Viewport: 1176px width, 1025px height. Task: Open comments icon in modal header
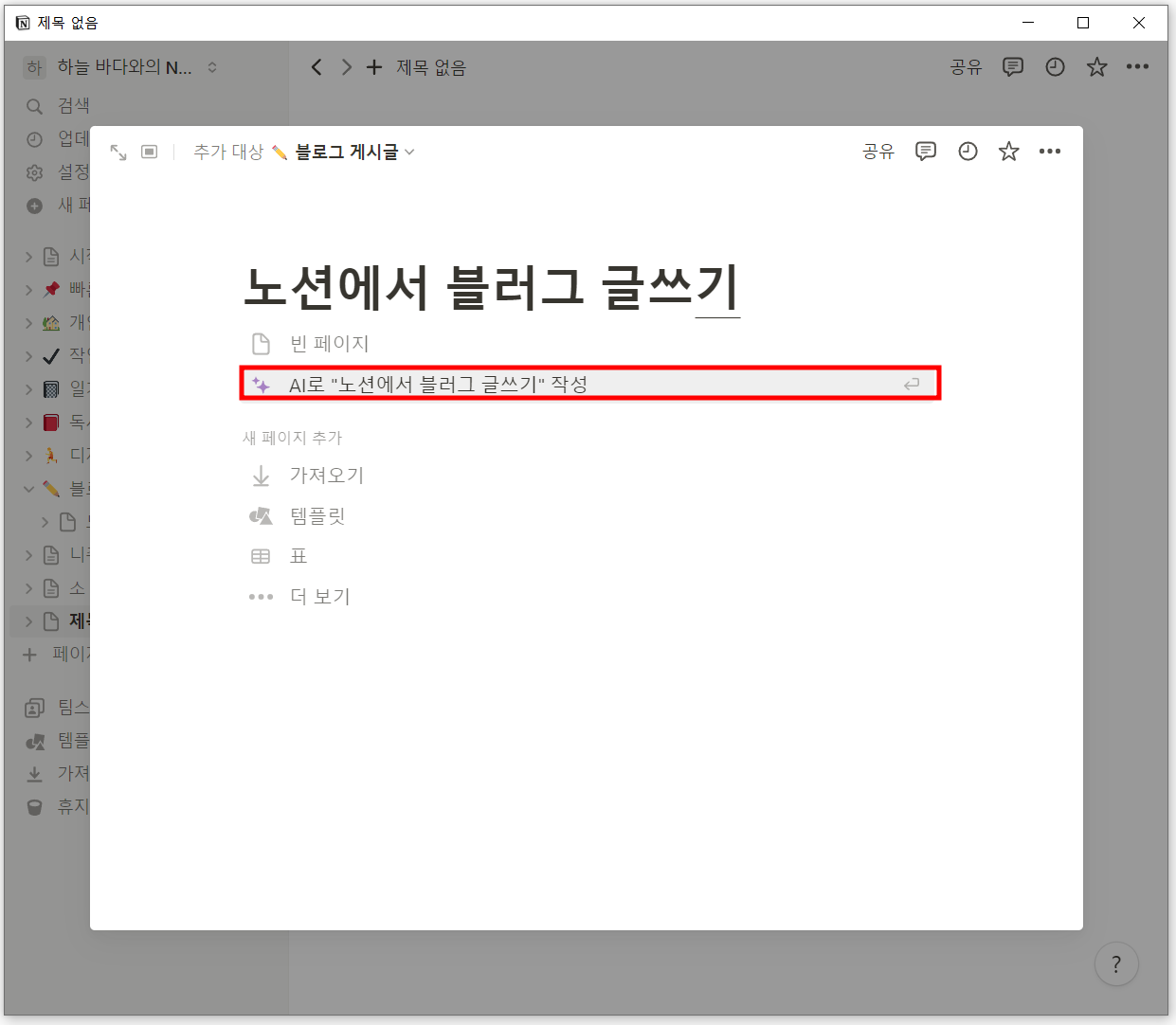pos(926,152)
